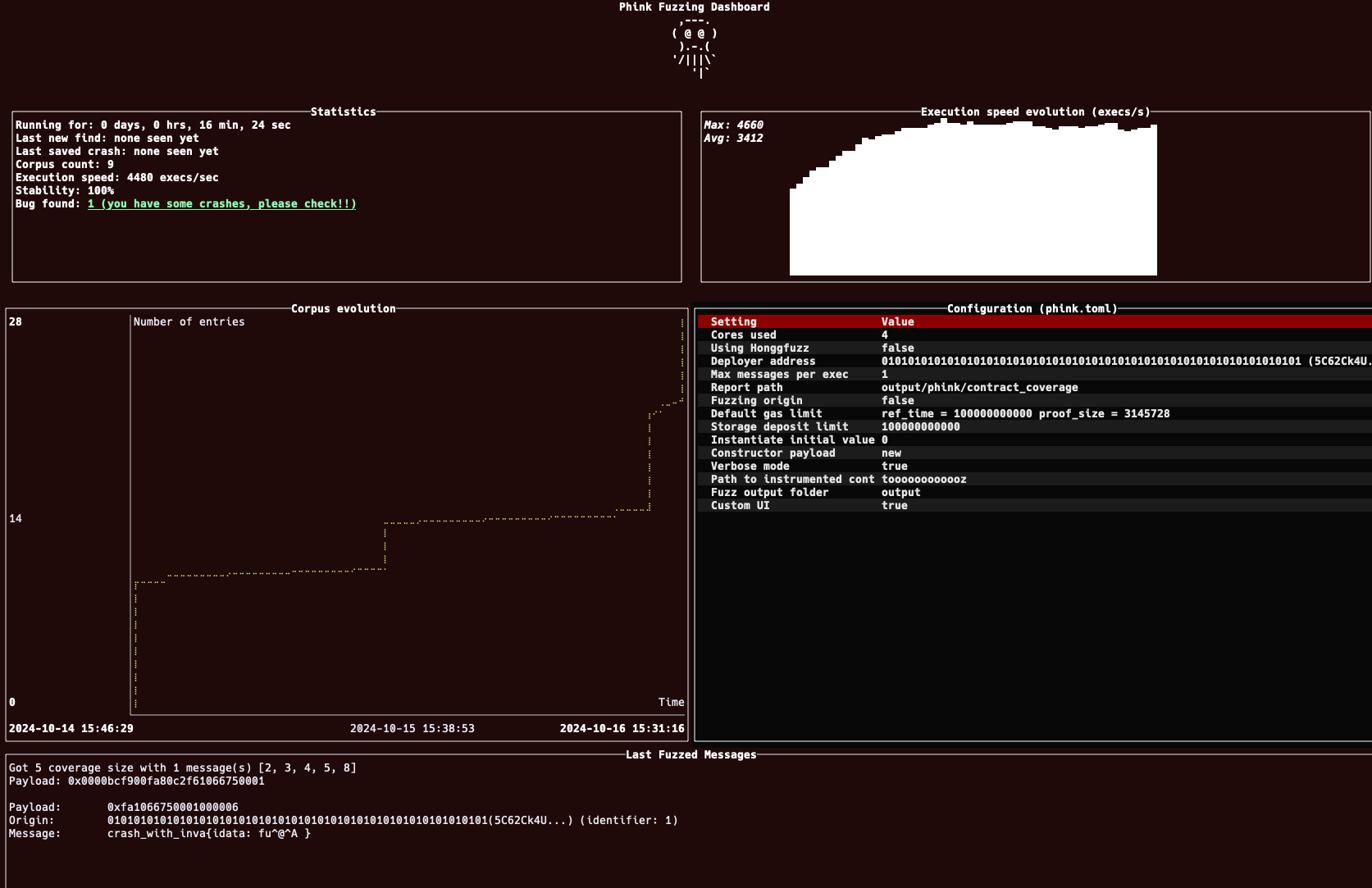This screenshot has height=888, width=1372.
Task: Select the 'Cores used' row
Action: click(1035, 335)
